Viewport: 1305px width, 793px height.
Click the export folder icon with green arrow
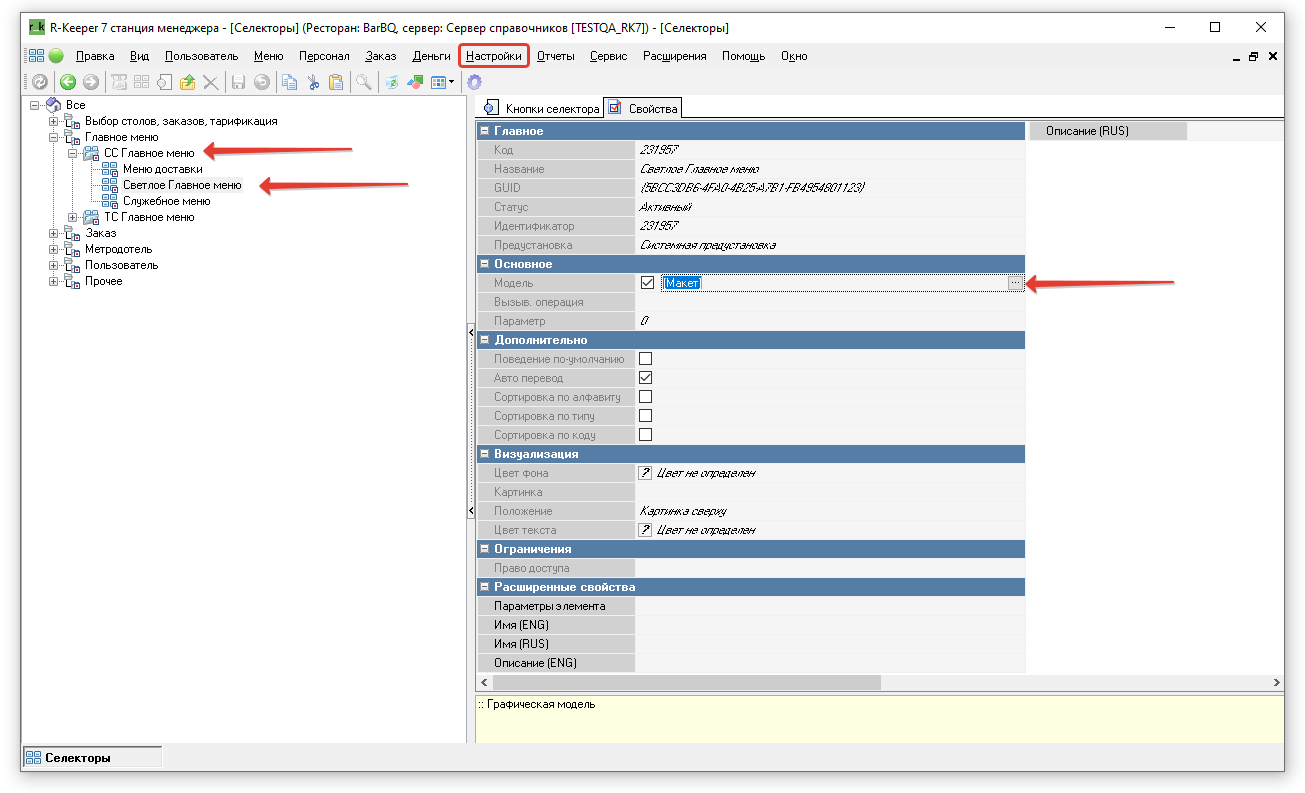click(187, 83)
